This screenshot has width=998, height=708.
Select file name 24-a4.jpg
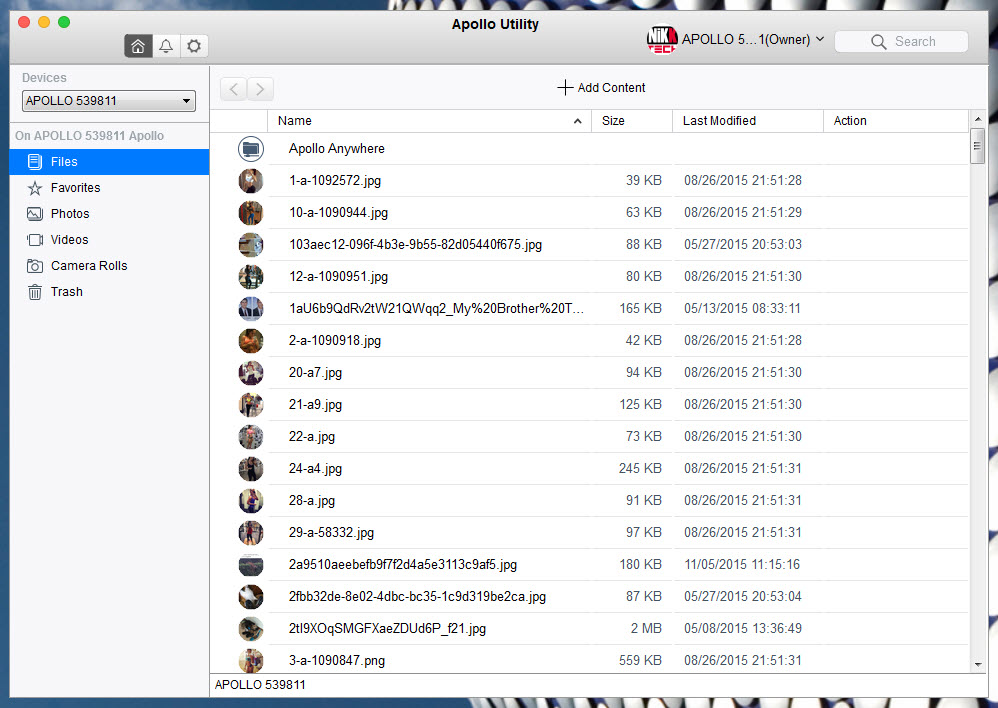[315, 469]
